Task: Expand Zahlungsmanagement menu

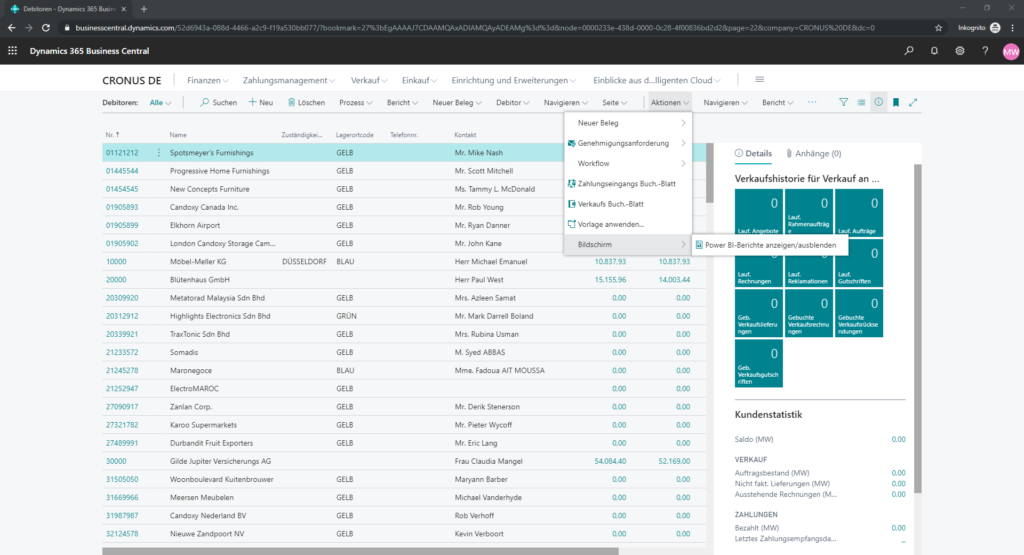Action: tap(289, 80)
